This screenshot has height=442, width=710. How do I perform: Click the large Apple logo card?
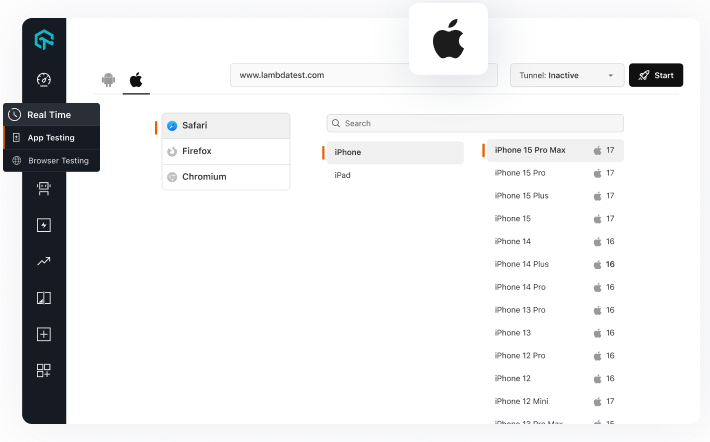(x=448, y=39)
